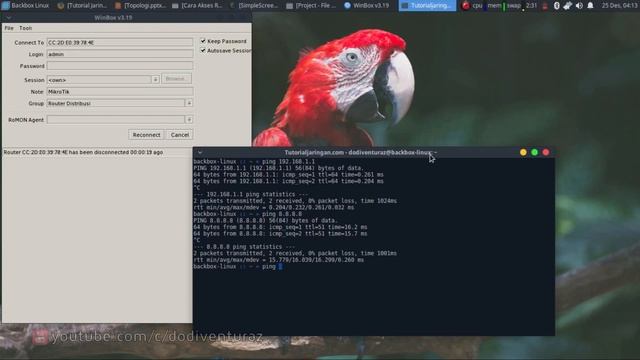The image size is (640, 360).
Task: Expand the Group dropdown arrow
Action: point(189,103)
